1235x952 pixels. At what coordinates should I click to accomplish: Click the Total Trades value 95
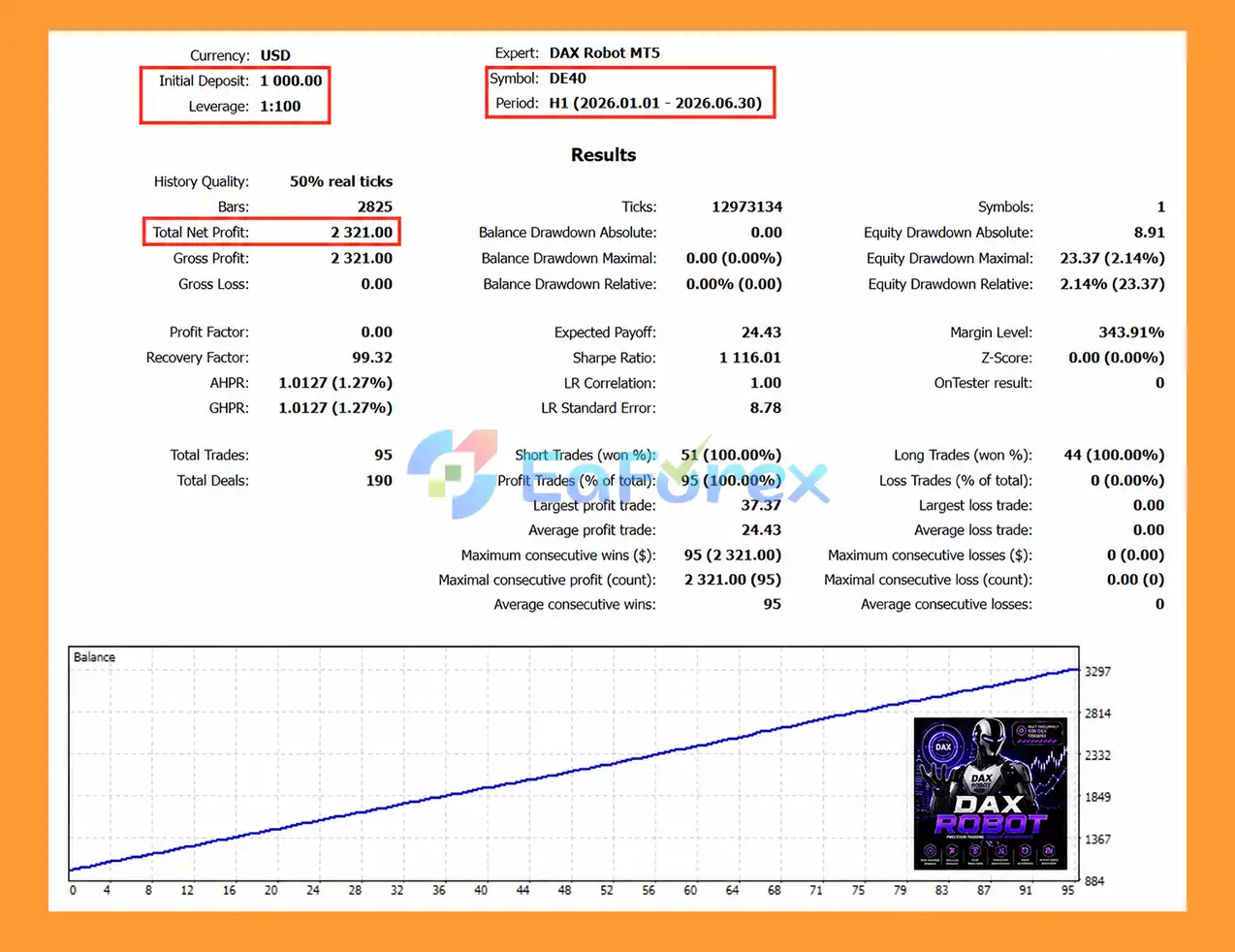384,456
